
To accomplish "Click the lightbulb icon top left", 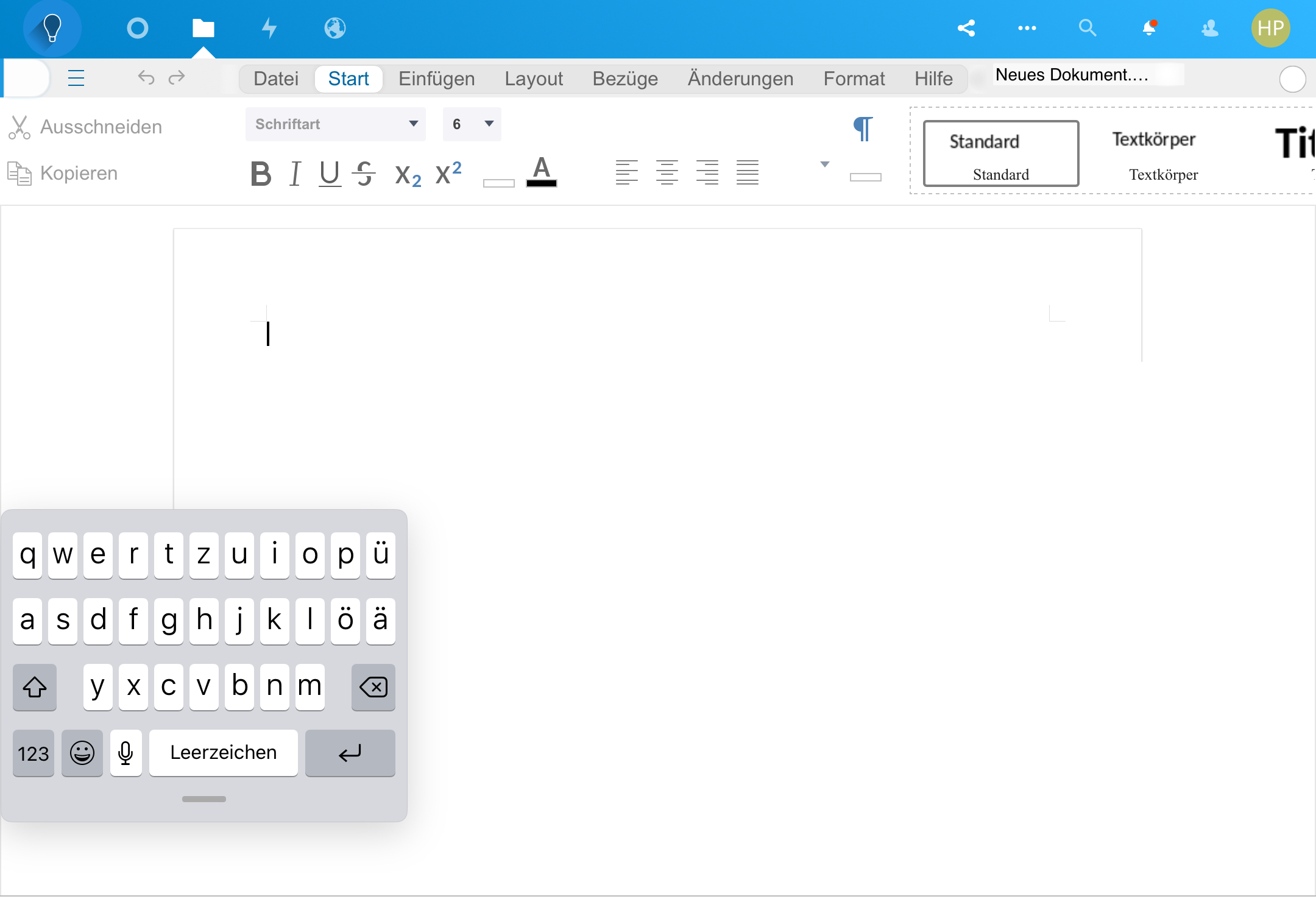I will [x=52, y=28].
